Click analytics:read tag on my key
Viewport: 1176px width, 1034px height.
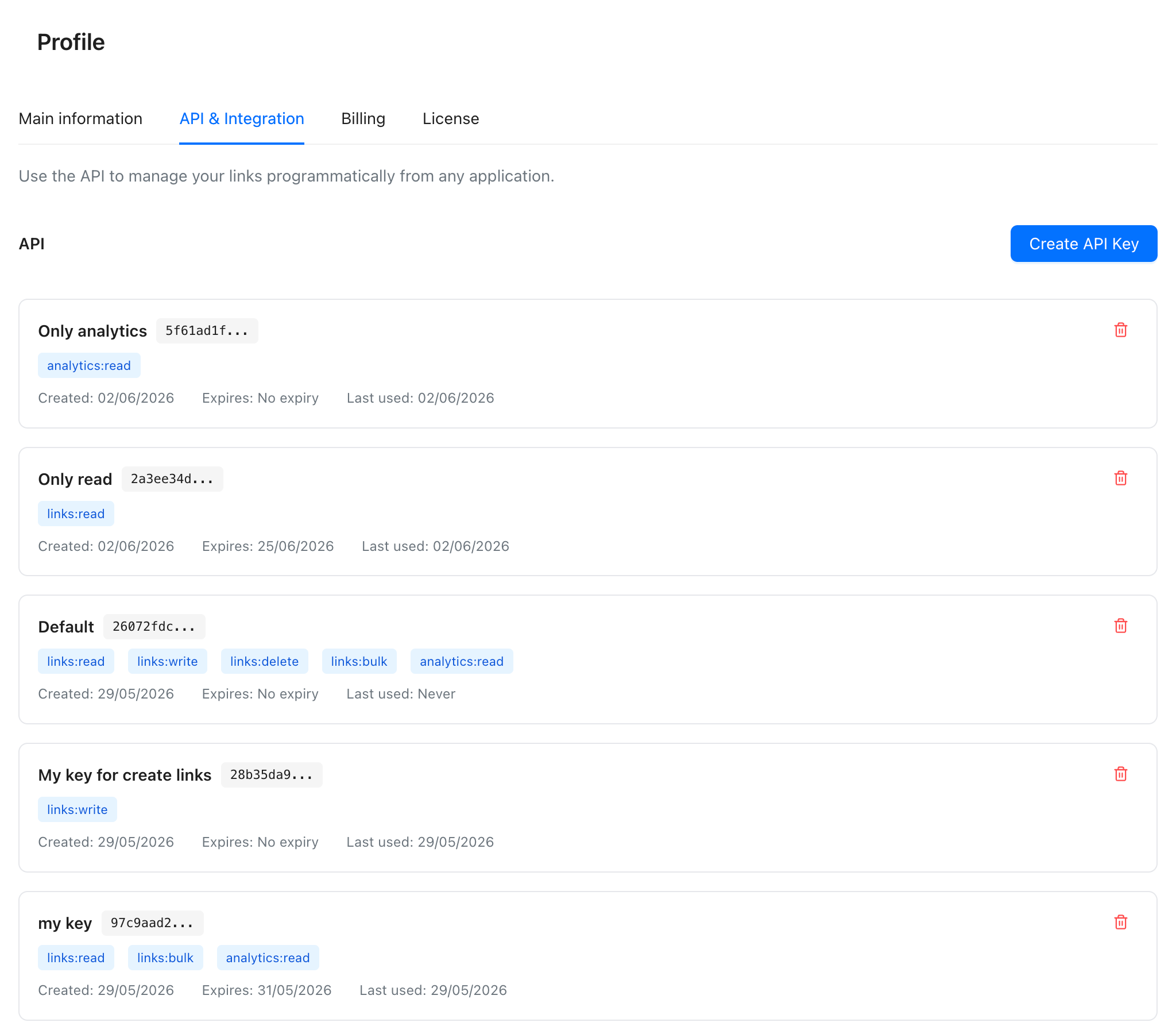click(268, 958)
